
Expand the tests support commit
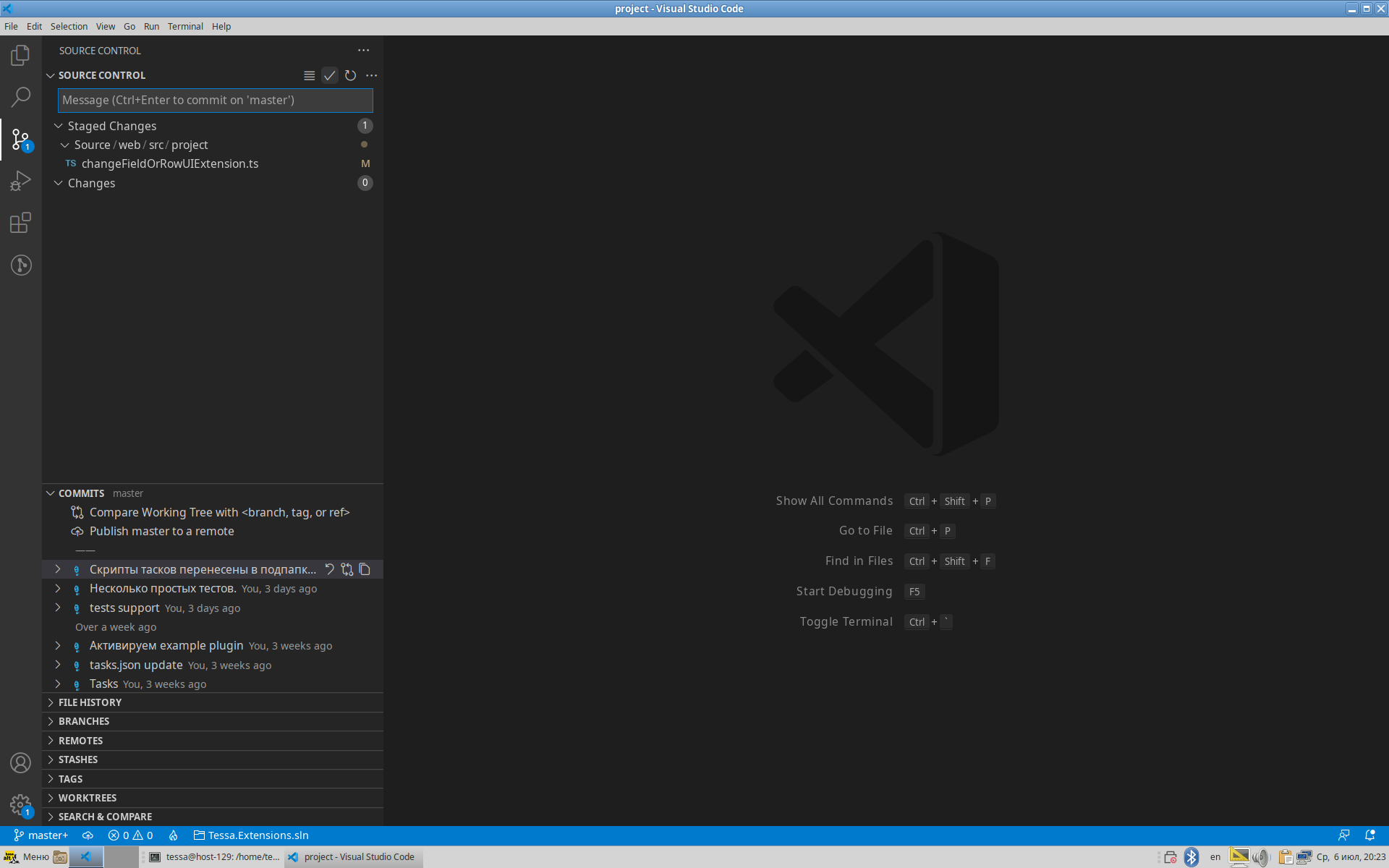58,608
